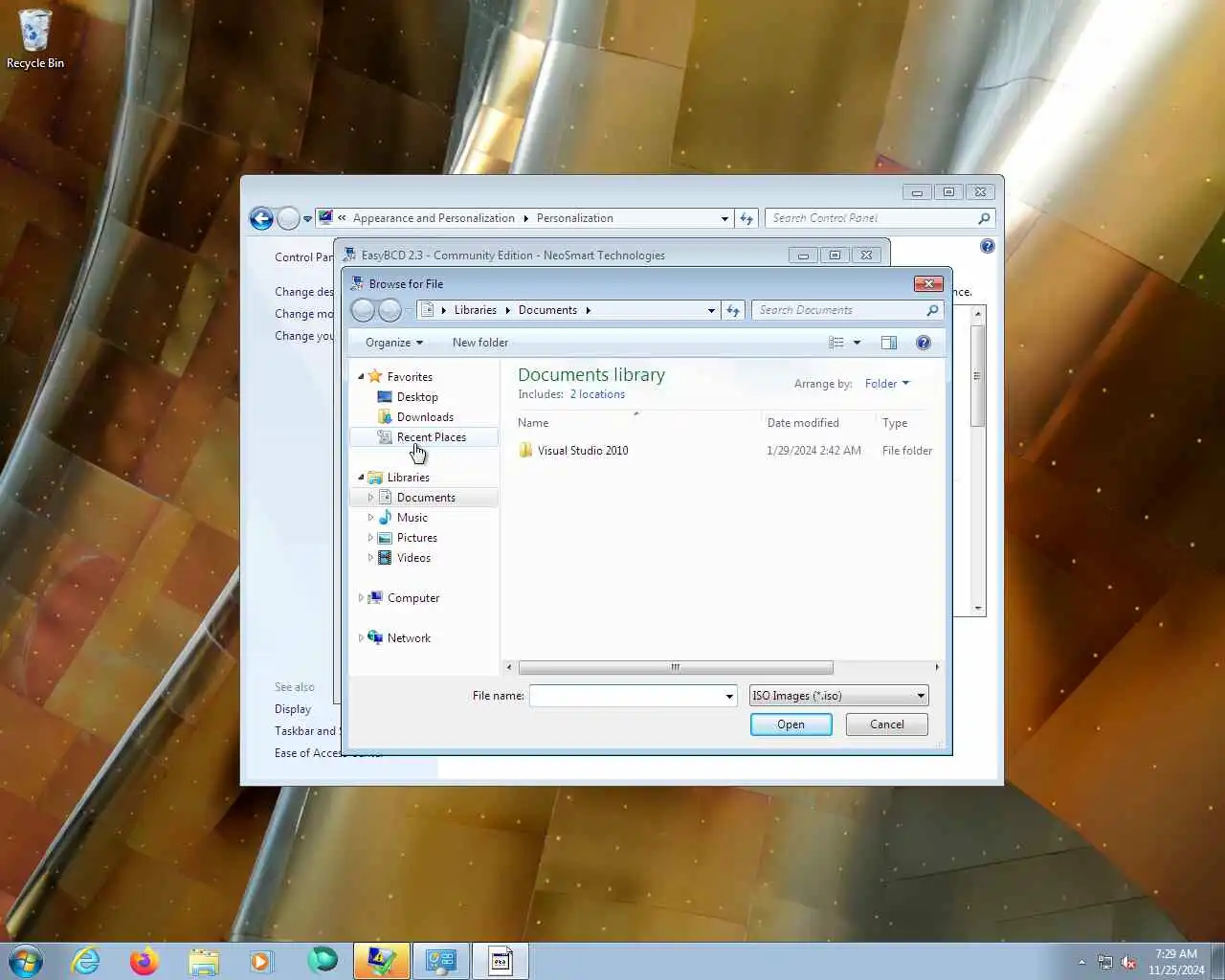Refresh the Personalization window address
Screen dimensions: 1225x980
[746, 218]
